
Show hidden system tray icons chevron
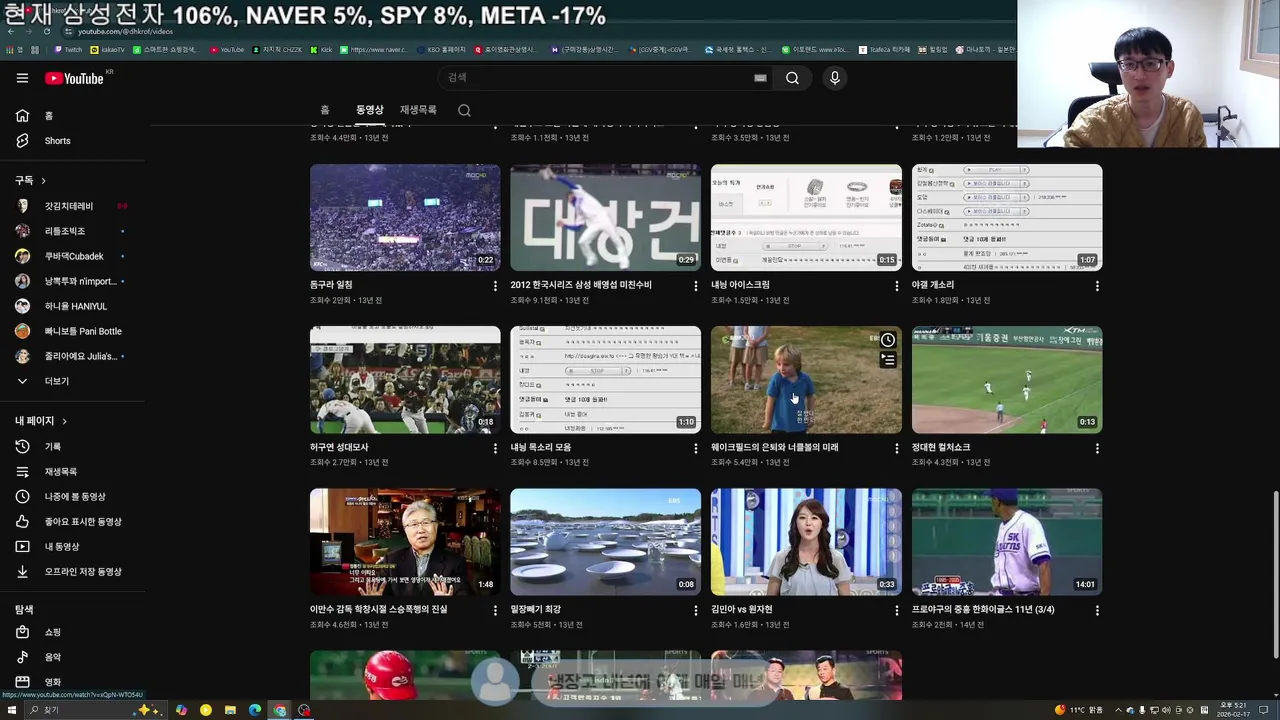(x=1118, y=710)
